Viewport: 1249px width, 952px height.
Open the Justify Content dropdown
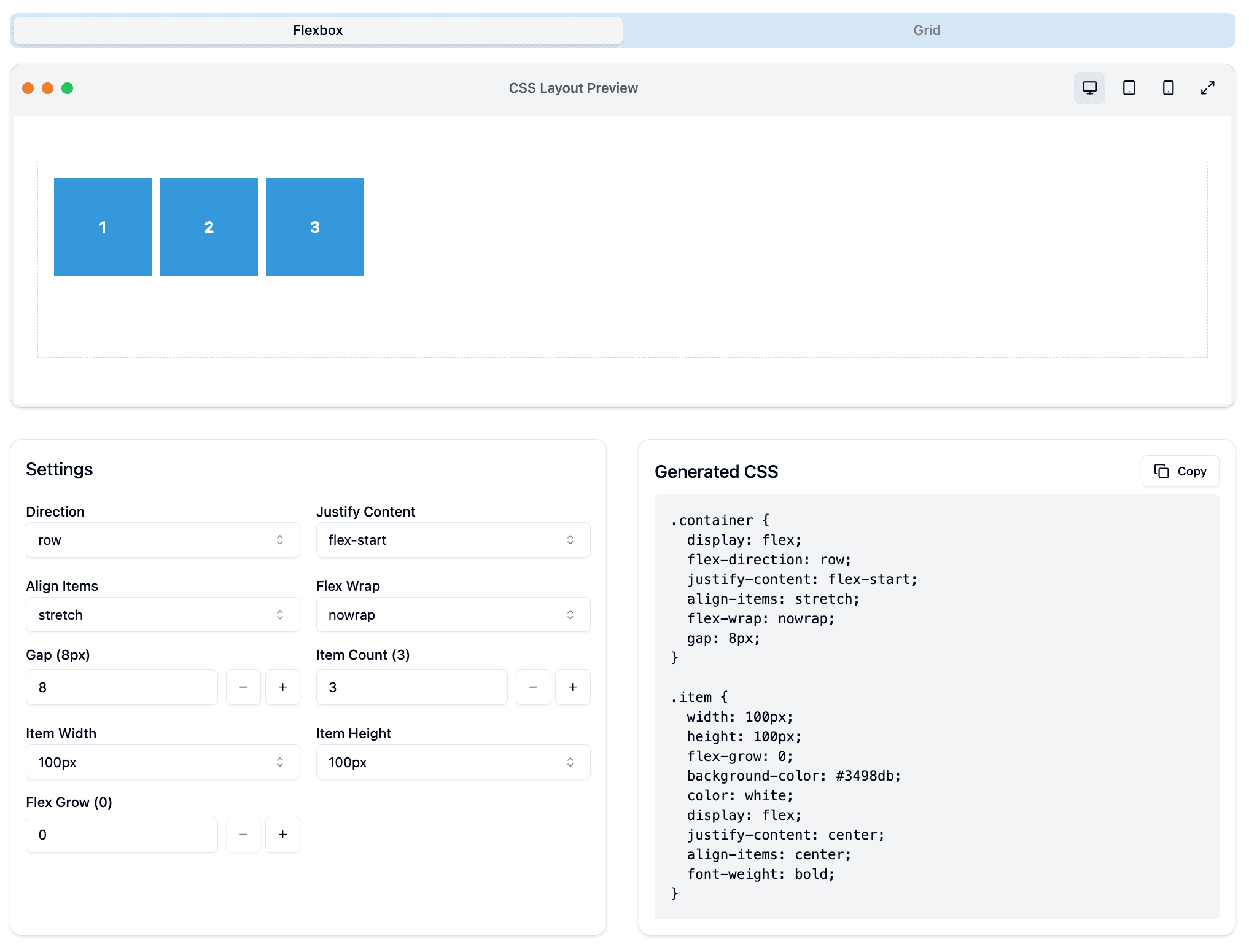(453, 540)
